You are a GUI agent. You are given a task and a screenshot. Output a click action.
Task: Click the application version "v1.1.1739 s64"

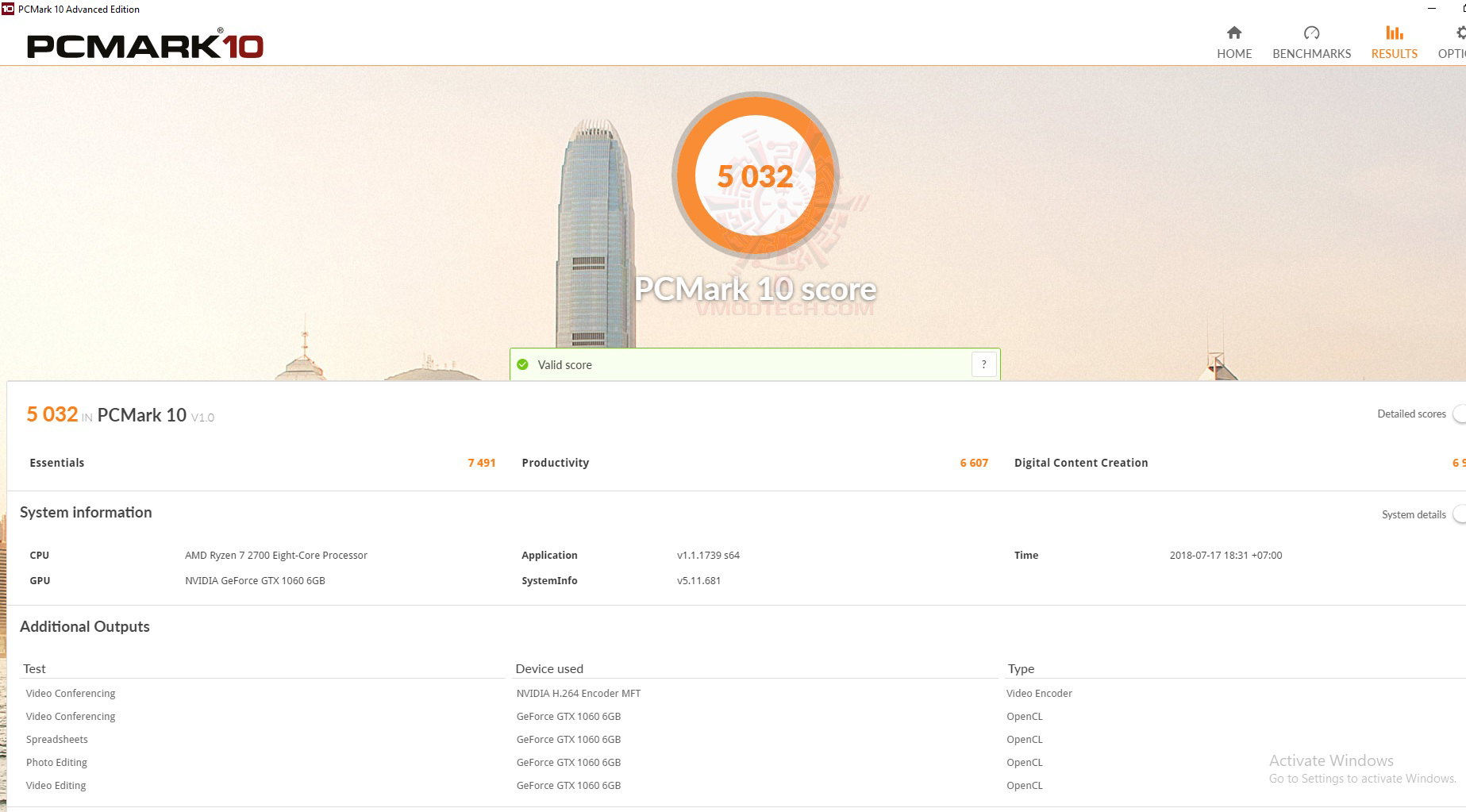click(708, 556)
